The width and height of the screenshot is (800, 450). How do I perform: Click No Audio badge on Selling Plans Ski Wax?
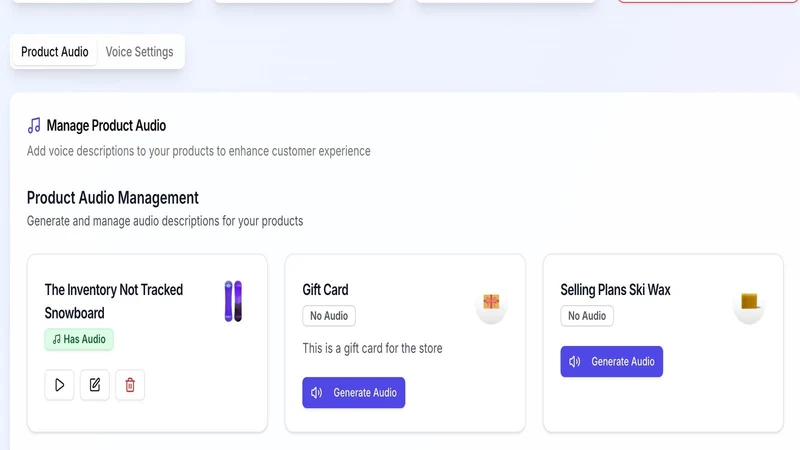click(x=587, y=316)
